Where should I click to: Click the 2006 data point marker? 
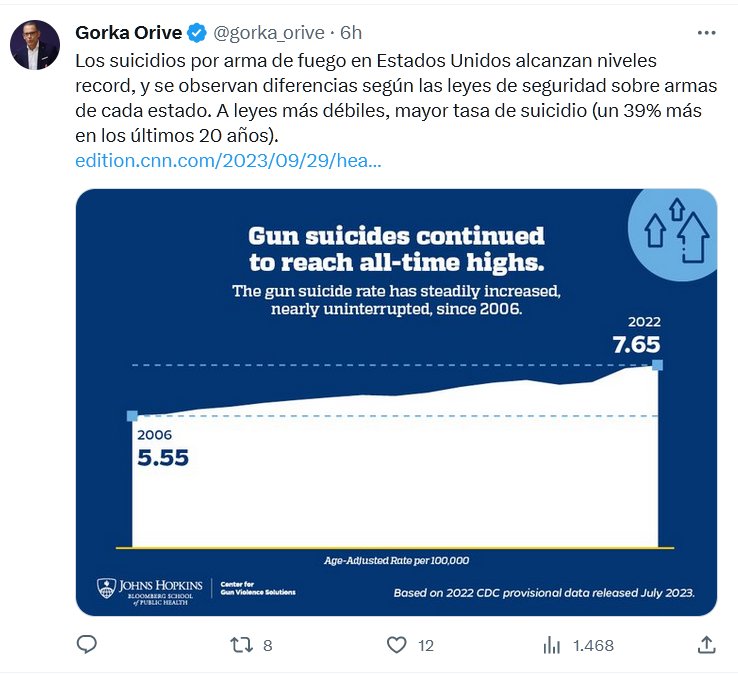pos(132,416)
